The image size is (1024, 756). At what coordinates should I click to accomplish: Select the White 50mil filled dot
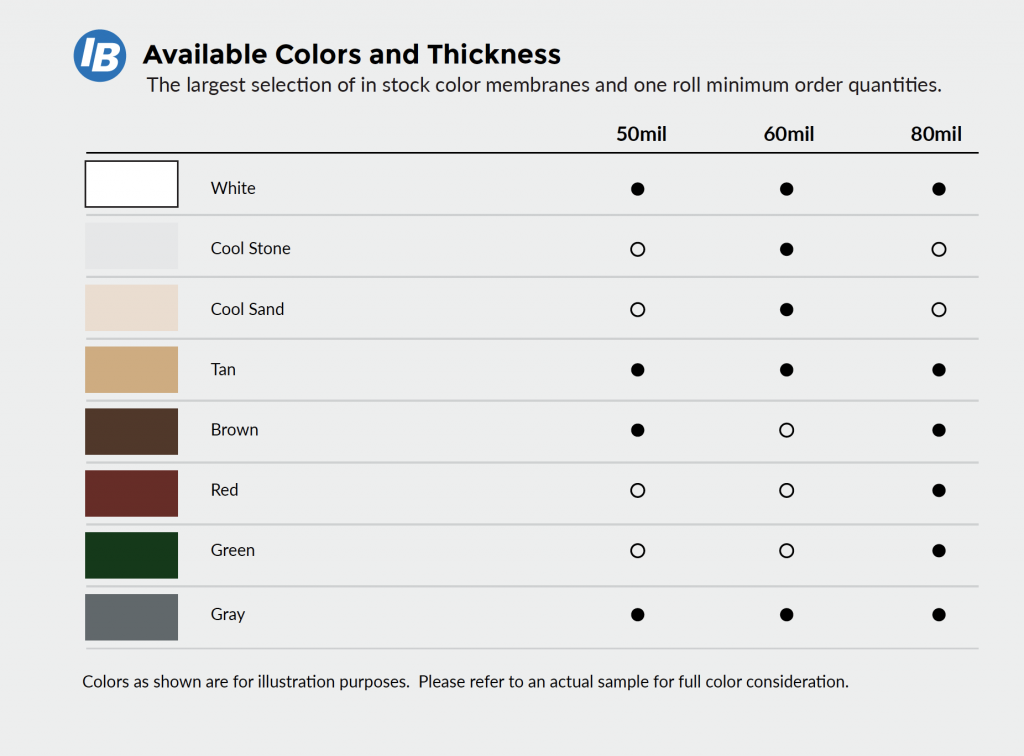(638, 189)
